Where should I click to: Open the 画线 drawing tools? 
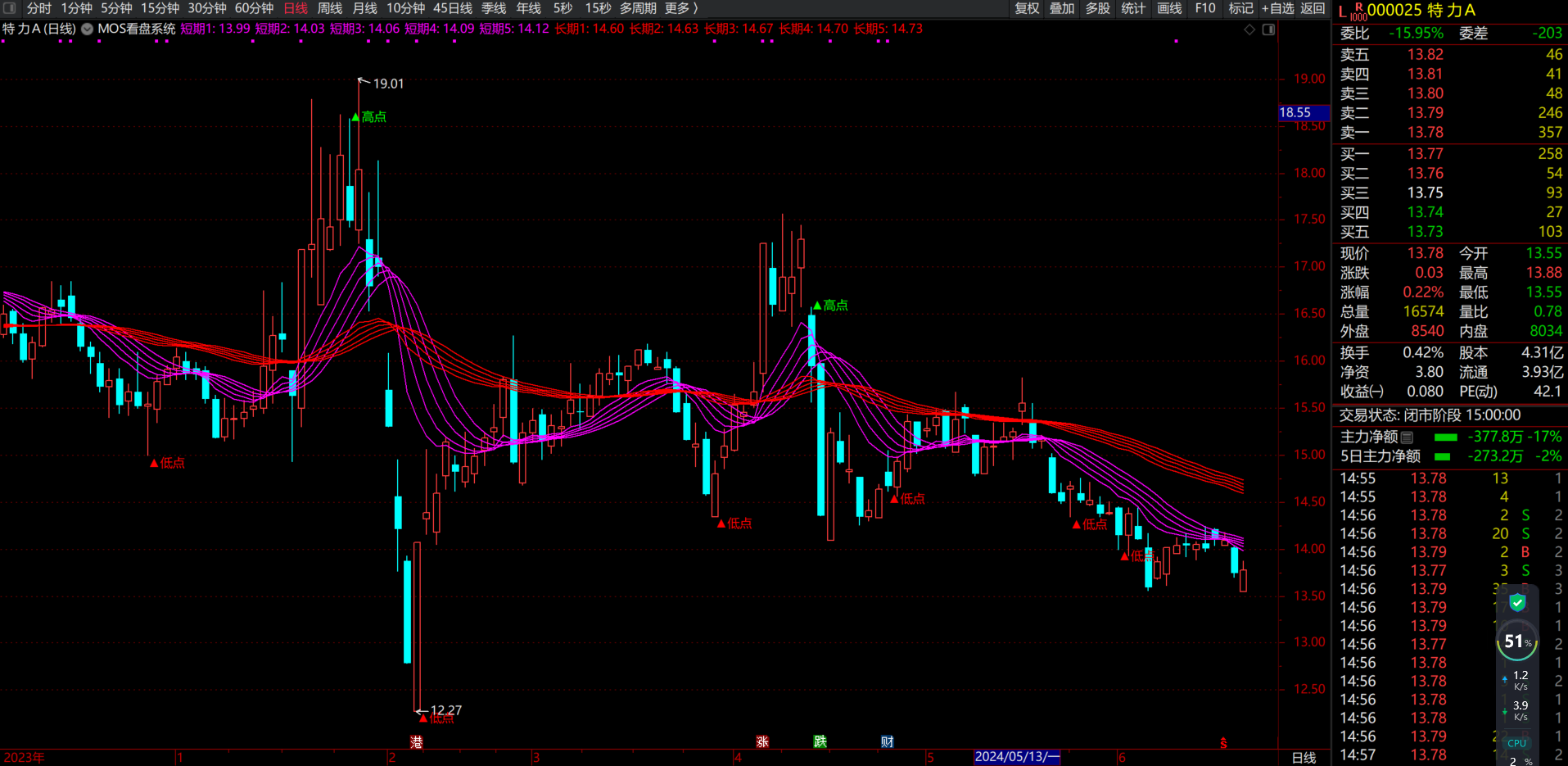coord(1169,8)
